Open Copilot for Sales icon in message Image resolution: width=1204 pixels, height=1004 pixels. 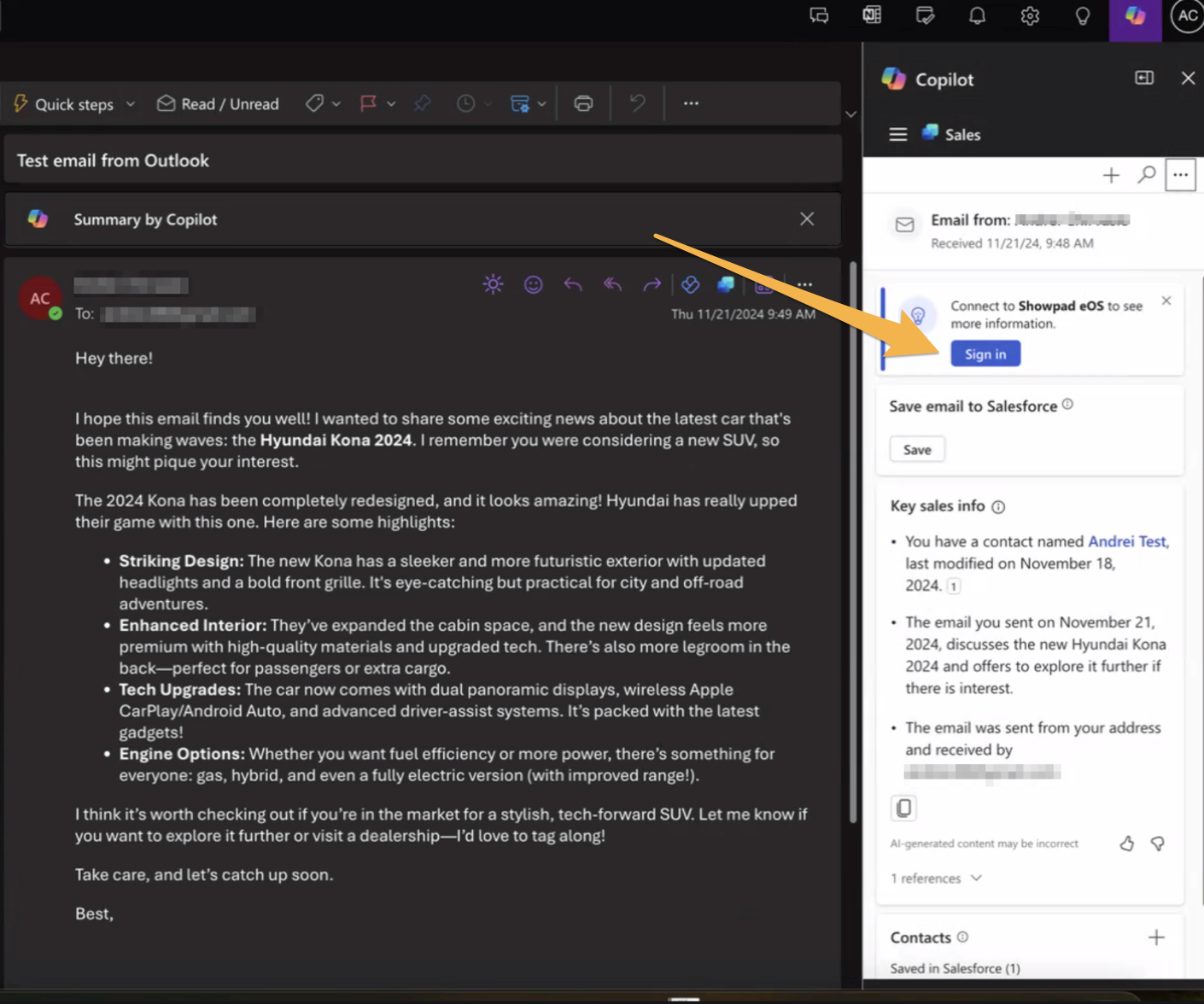click(x=726, y=284)
